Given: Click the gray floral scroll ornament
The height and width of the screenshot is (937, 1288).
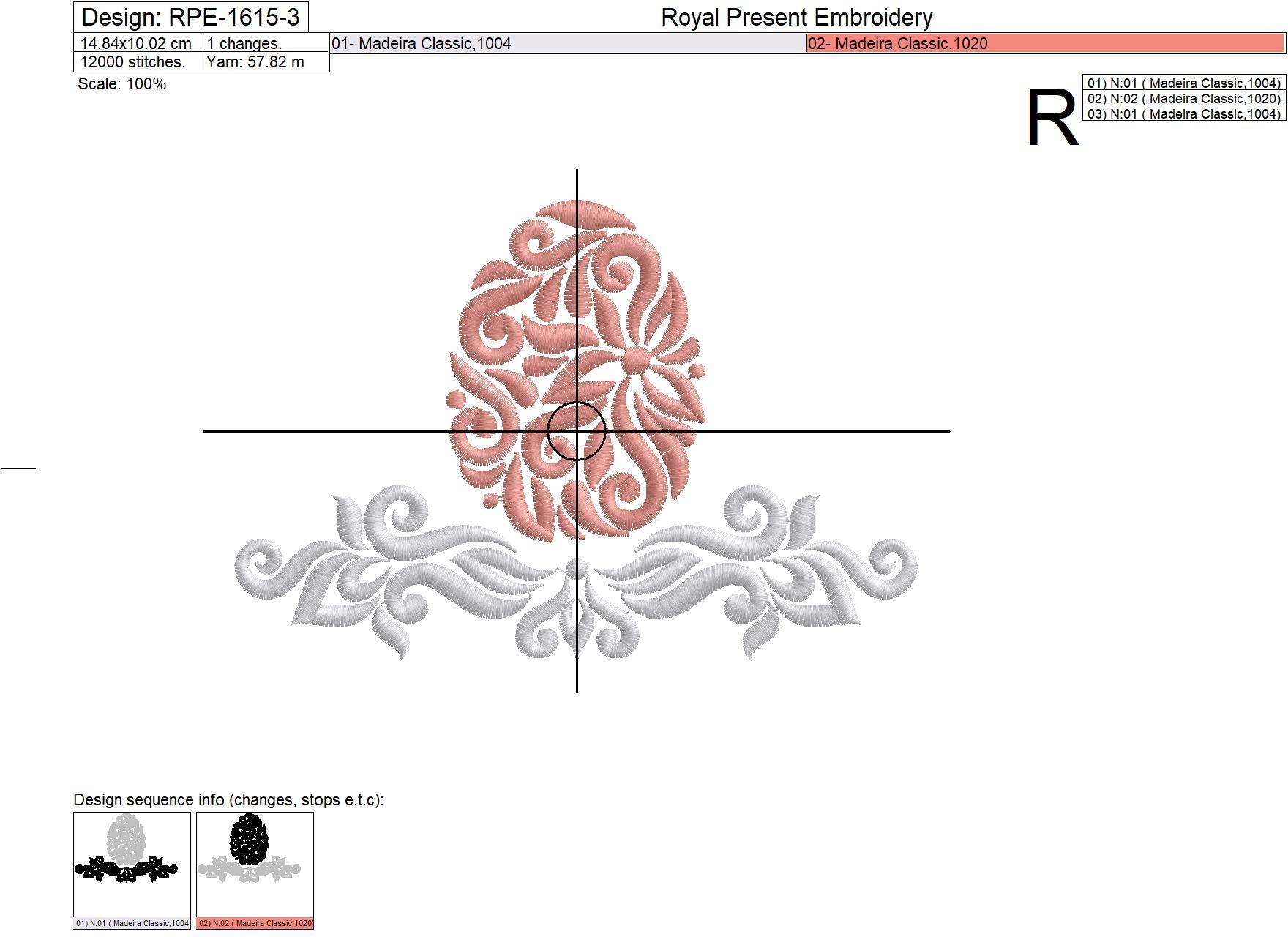Looking at the screenshot, I should (x=575, y=572).
